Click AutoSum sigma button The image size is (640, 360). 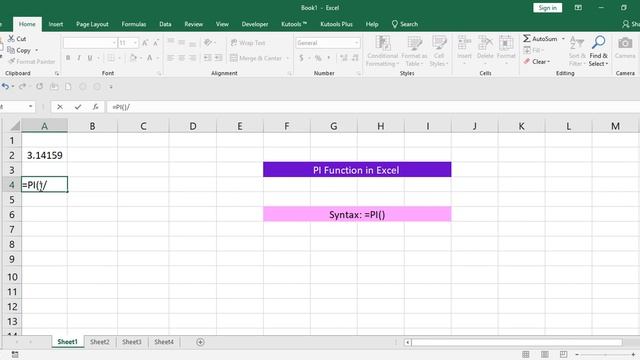540,39
